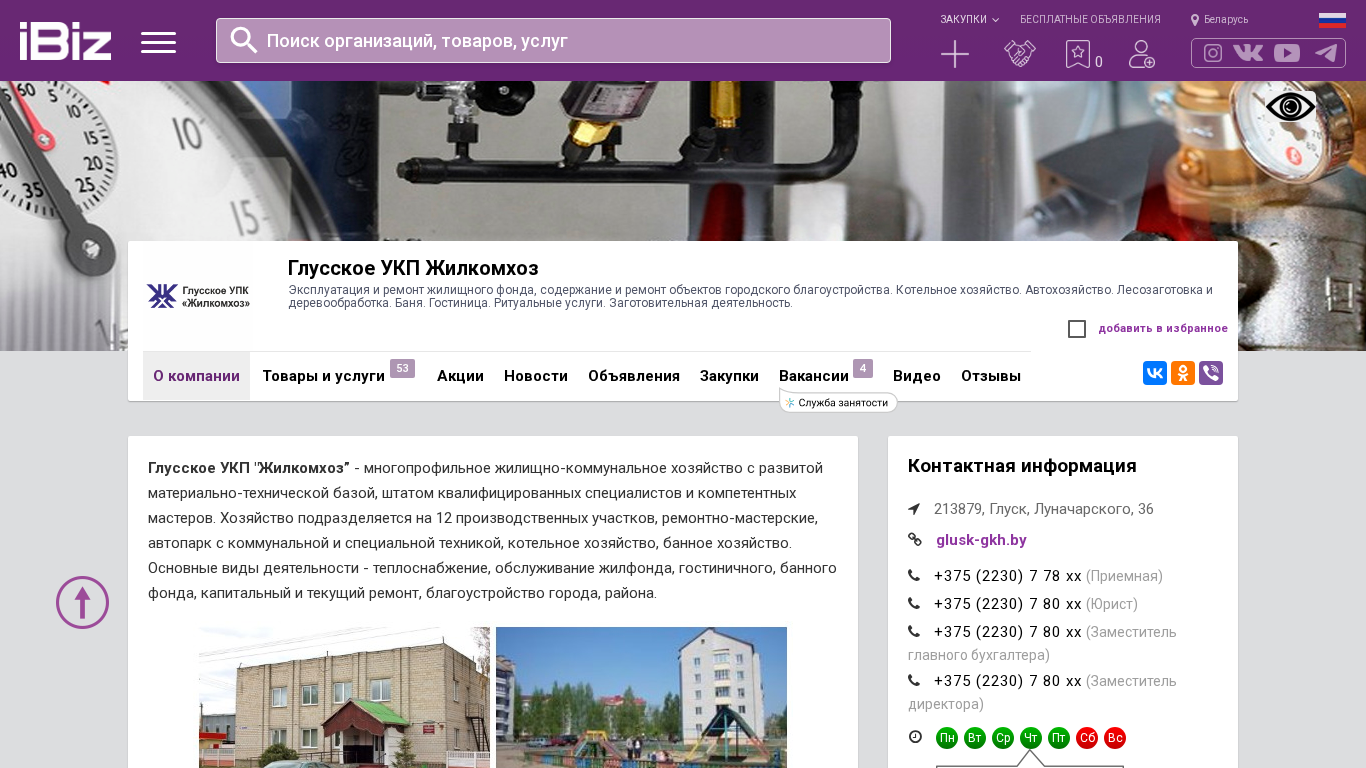
Task: Select Saturday (Сб) schedule circle
Action: 1087,738
